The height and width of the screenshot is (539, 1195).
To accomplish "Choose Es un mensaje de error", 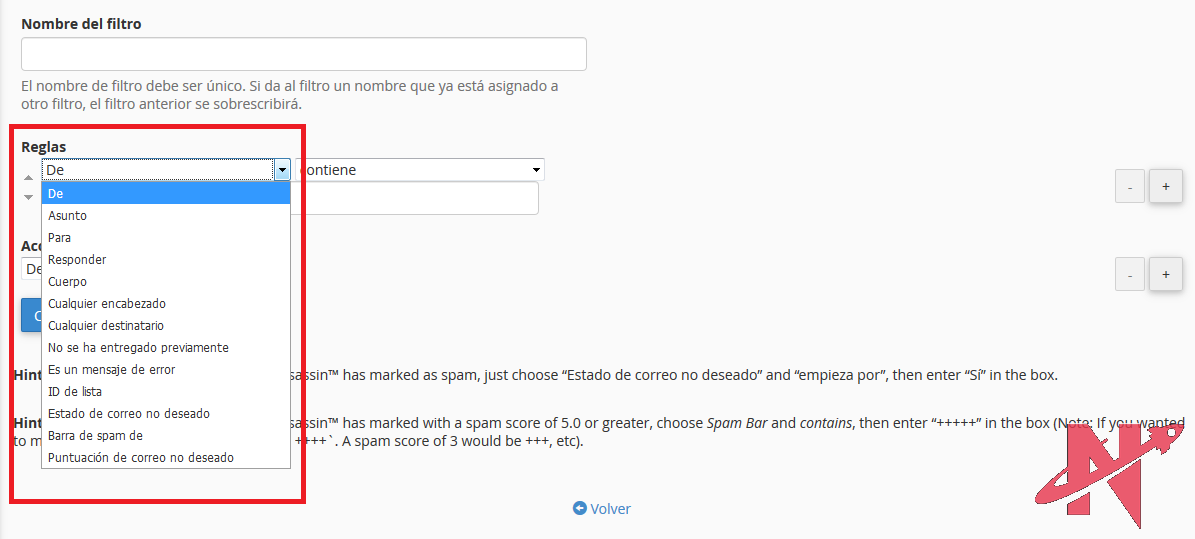I will 111,370.
